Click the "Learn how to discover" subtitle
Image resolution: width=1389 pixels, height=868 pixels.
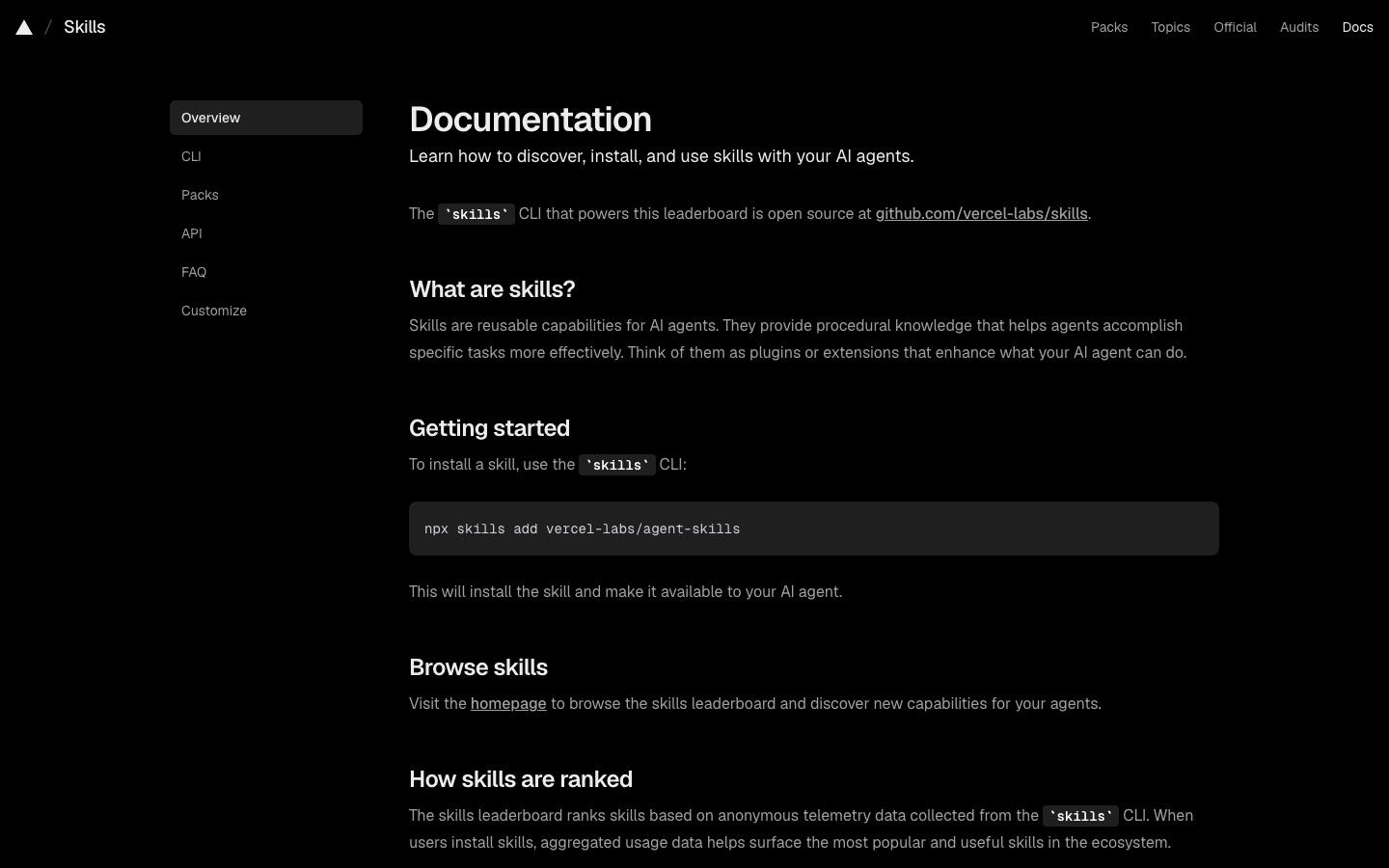662,156
